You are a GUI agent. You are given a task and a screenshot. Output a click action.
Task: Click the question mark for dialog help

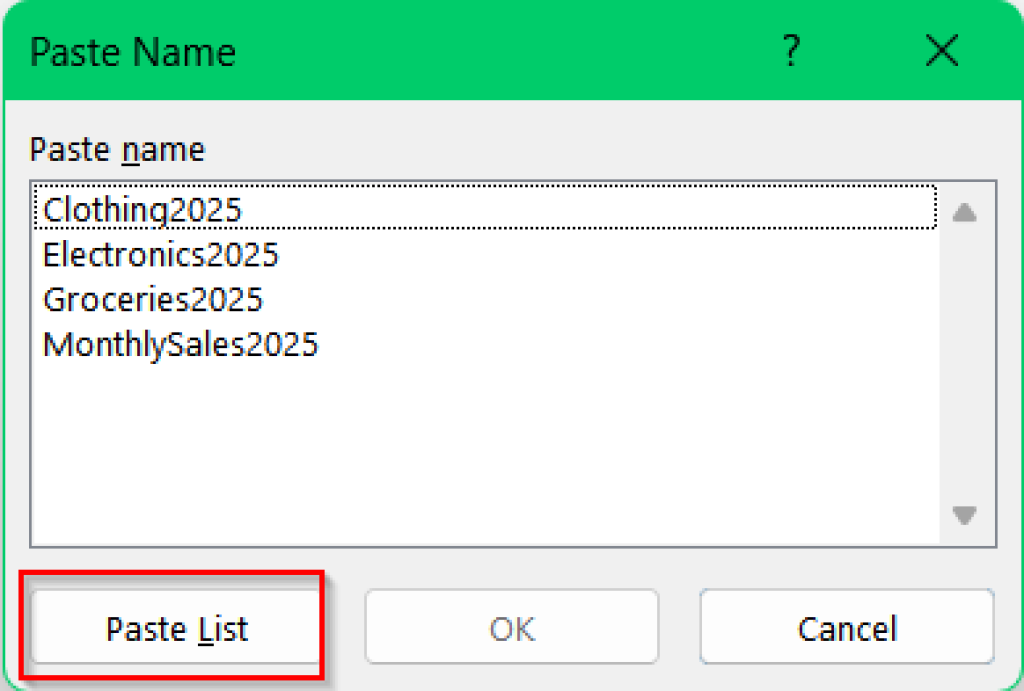point(791,52)
